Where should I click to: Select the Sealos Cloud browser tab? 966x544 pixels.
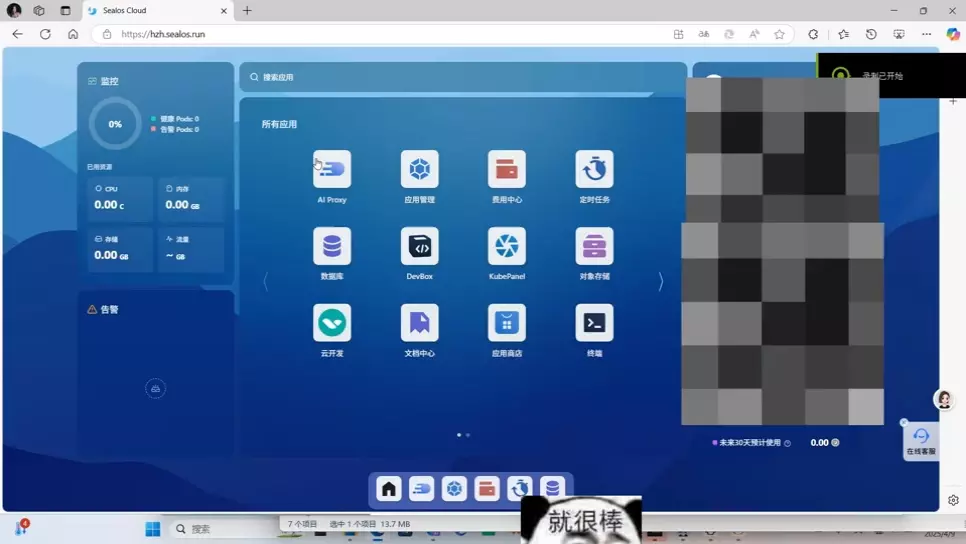[x=157, y=10]
